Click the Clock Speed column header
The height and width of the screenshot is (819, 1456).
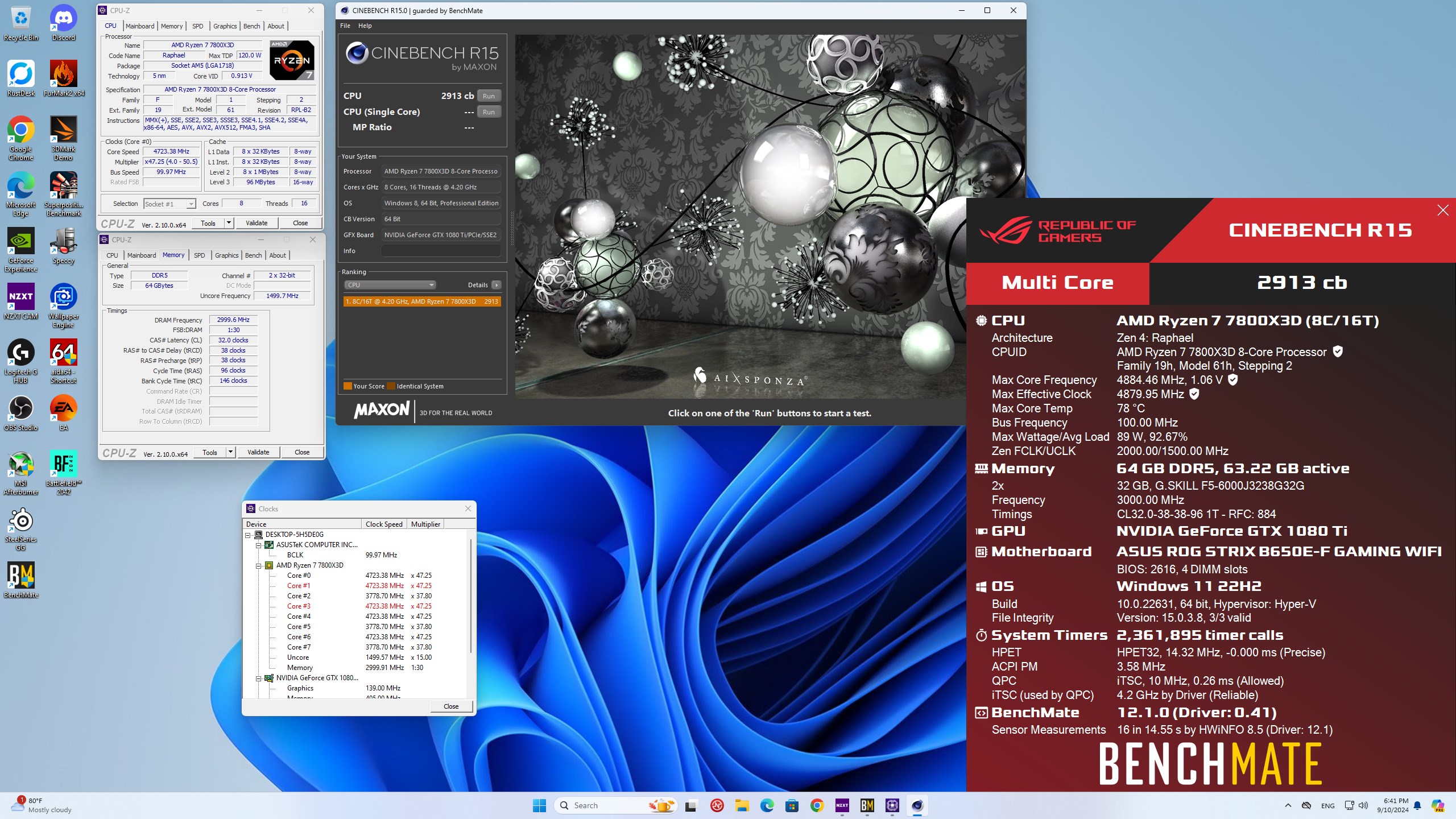click(x=384, y=524)
